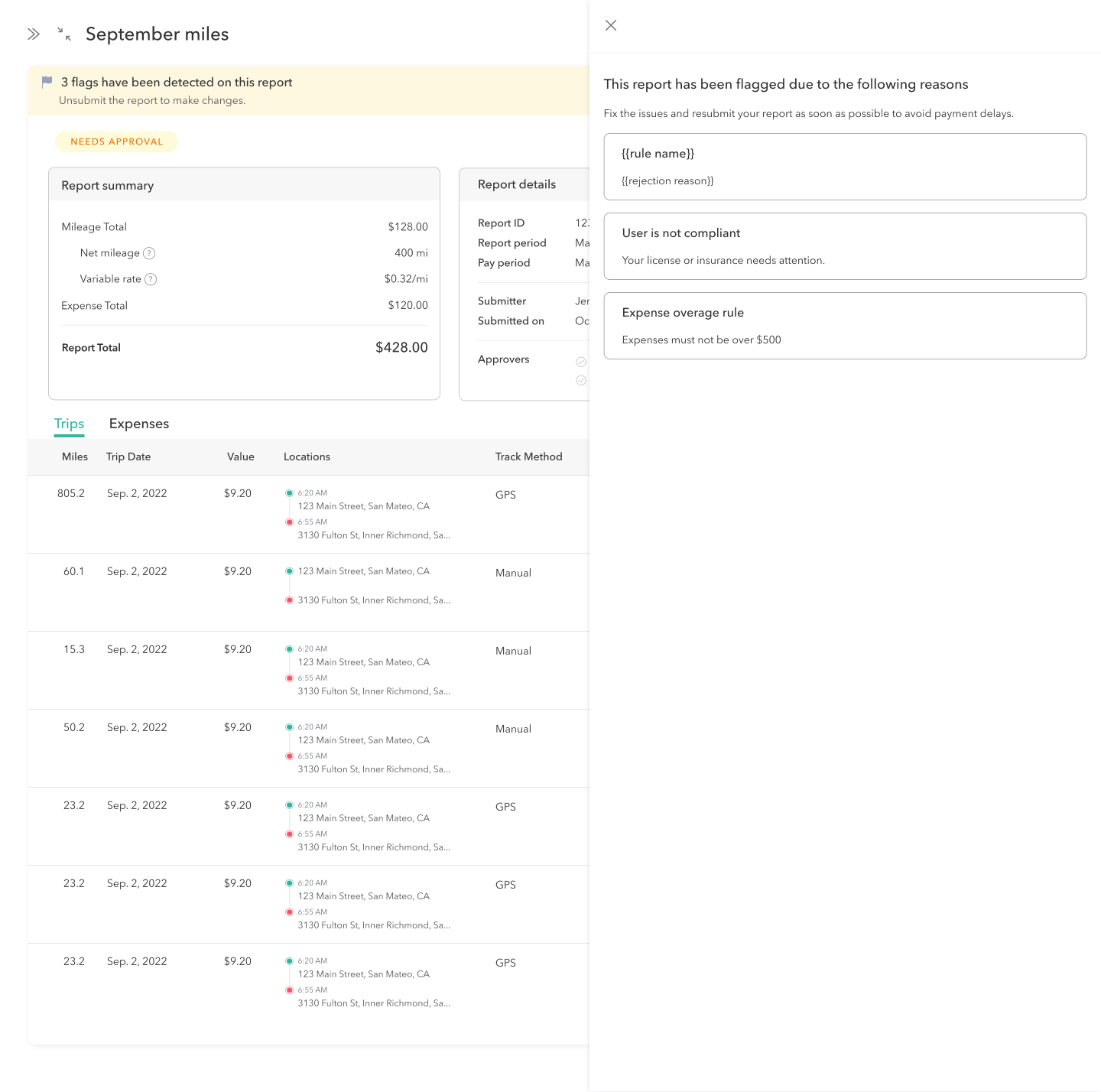The height and width of the screenshot is (1092, 1101).
Task: Open Net mileage help tooltip icon
Action: [x=150, y=254]
